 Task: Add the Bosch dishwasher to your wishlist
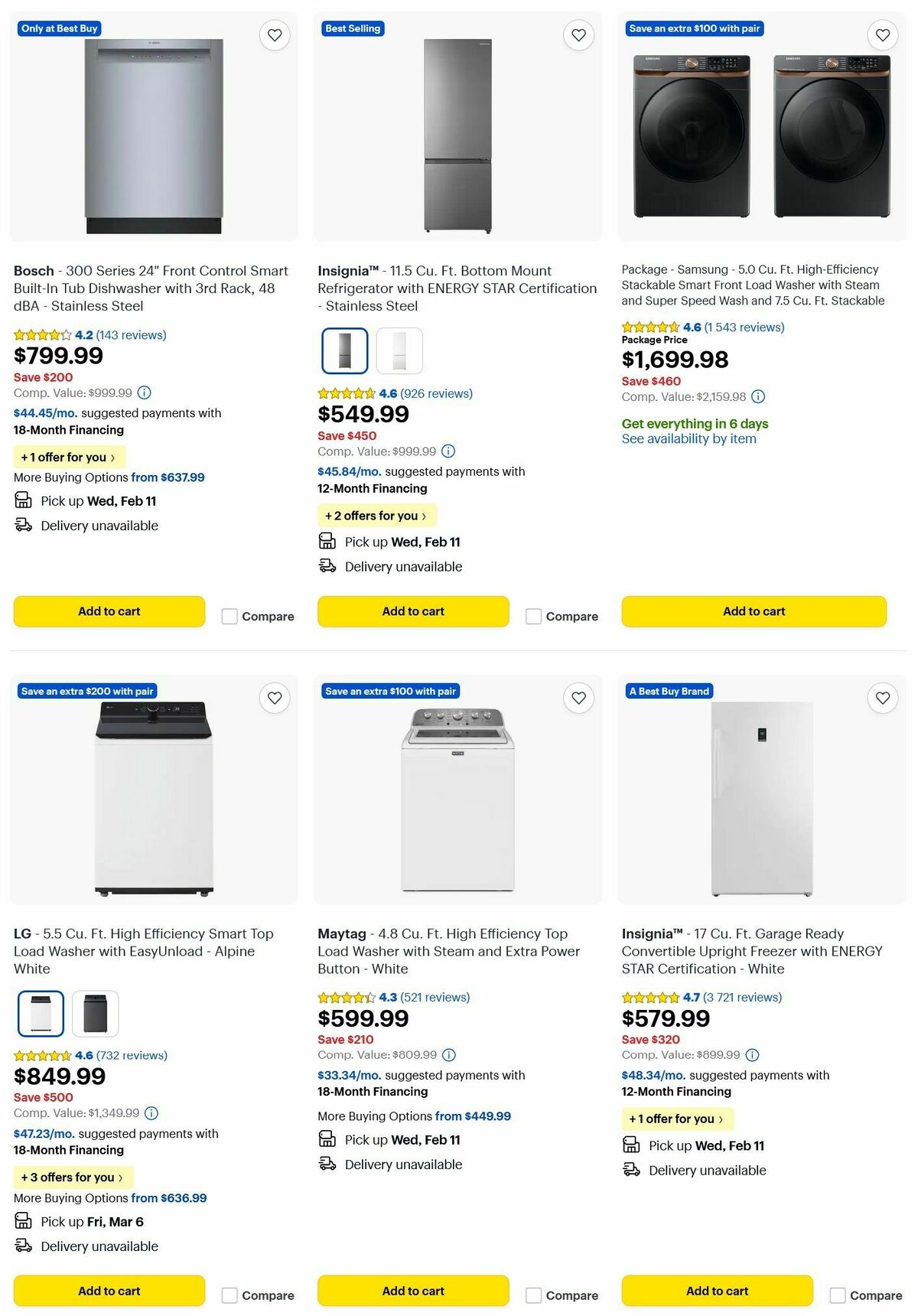[x=275, y=34]
